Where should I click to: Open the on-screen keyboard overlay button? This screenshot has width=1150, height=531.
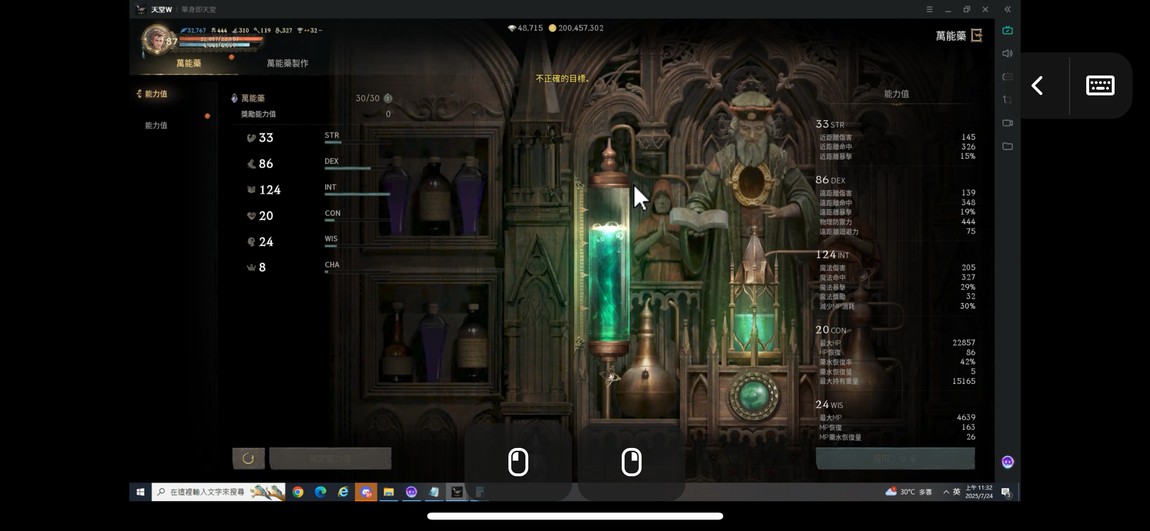pyautogui.click(x=1100, y=86)
